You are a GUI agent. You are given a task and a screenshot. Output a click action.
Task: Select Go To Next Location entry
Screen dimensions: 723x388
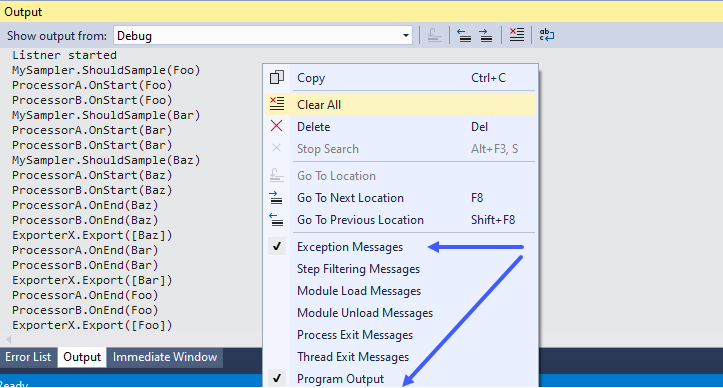tap(350, 198)
